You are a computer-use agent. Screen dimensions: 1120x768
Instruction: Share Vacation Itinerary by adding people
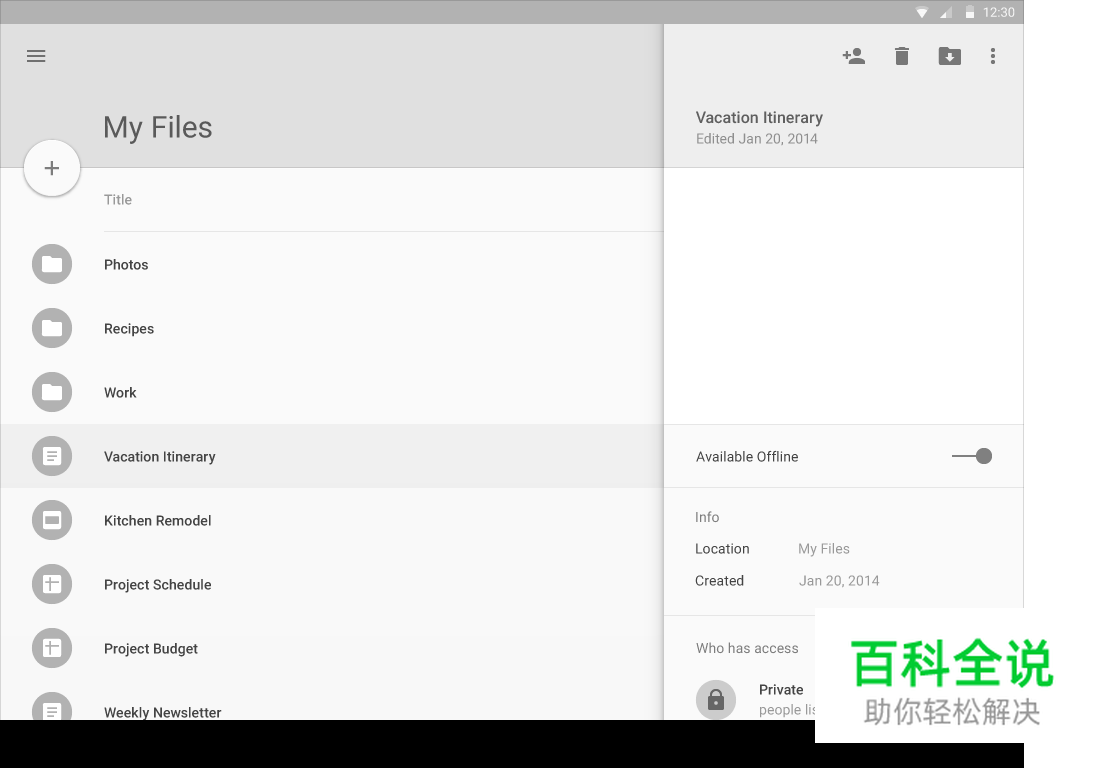[854, 56]
